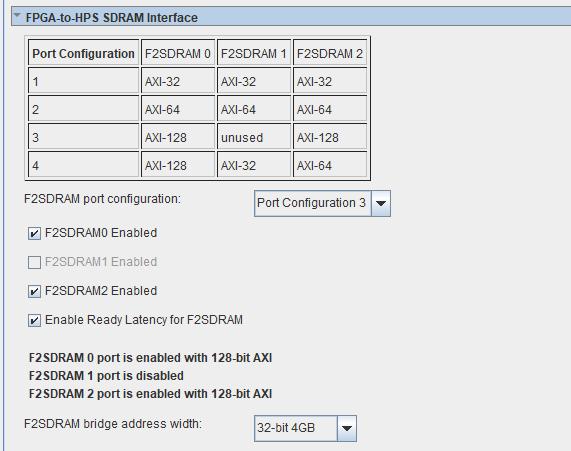Click the AXI-64 cell in row 4

[x=330, y=166]
